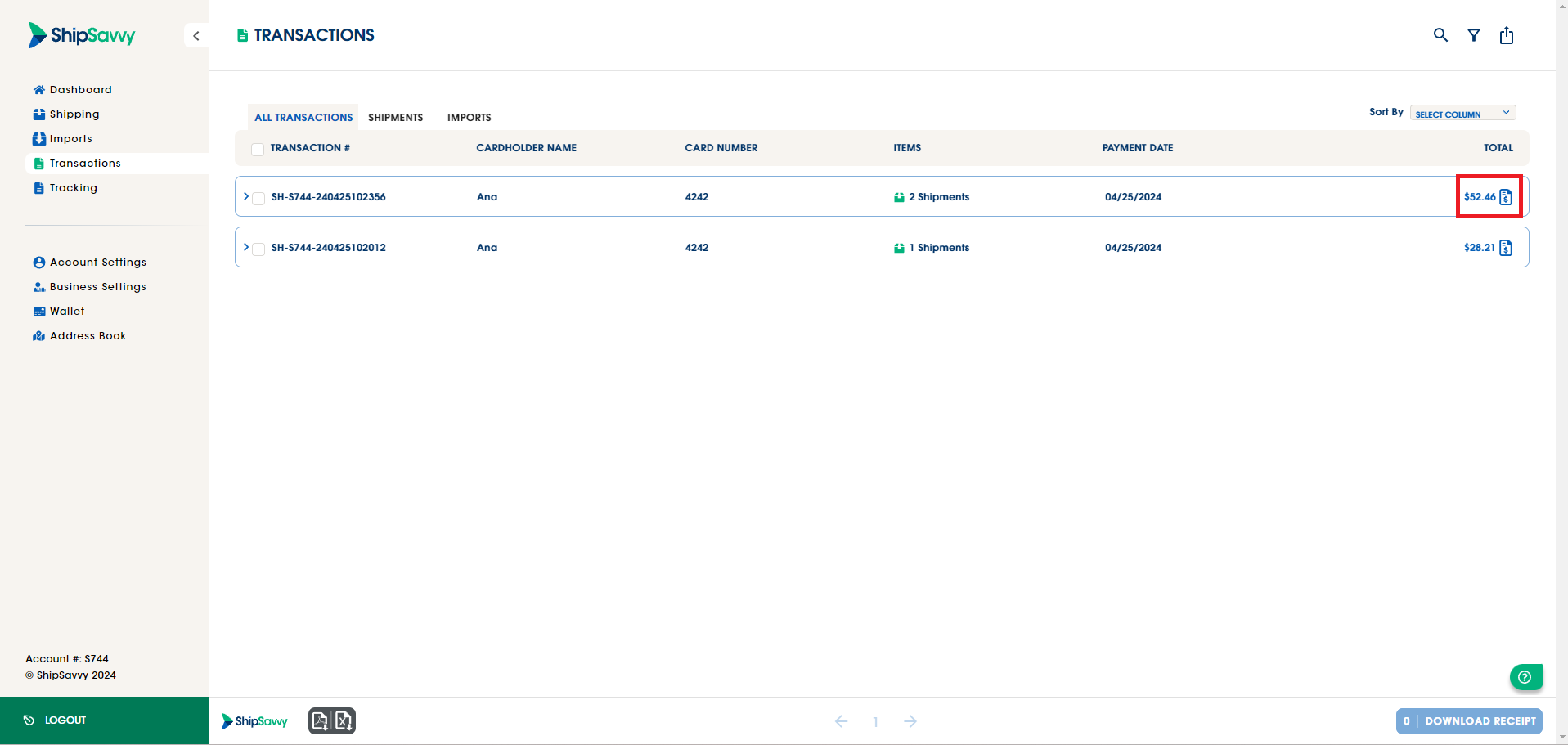Image resolution: width=1568 pixels, height=745 pixels.
Task: Click the Download Receipt button
Action: pos(1469,720)
